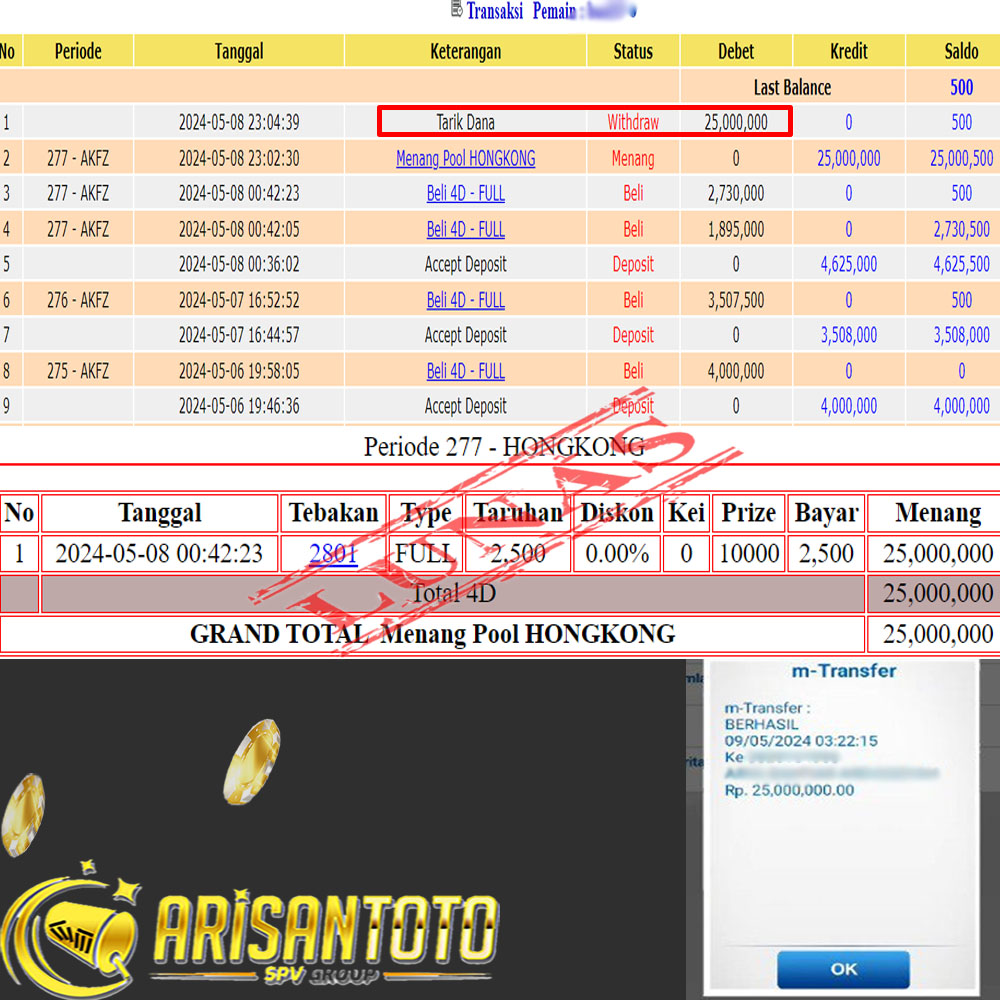Image resolution: width=1000 pixels, height=1000 pixels.
Task: Click the period 276 - AKFZ
Action: tap(78, 300)
